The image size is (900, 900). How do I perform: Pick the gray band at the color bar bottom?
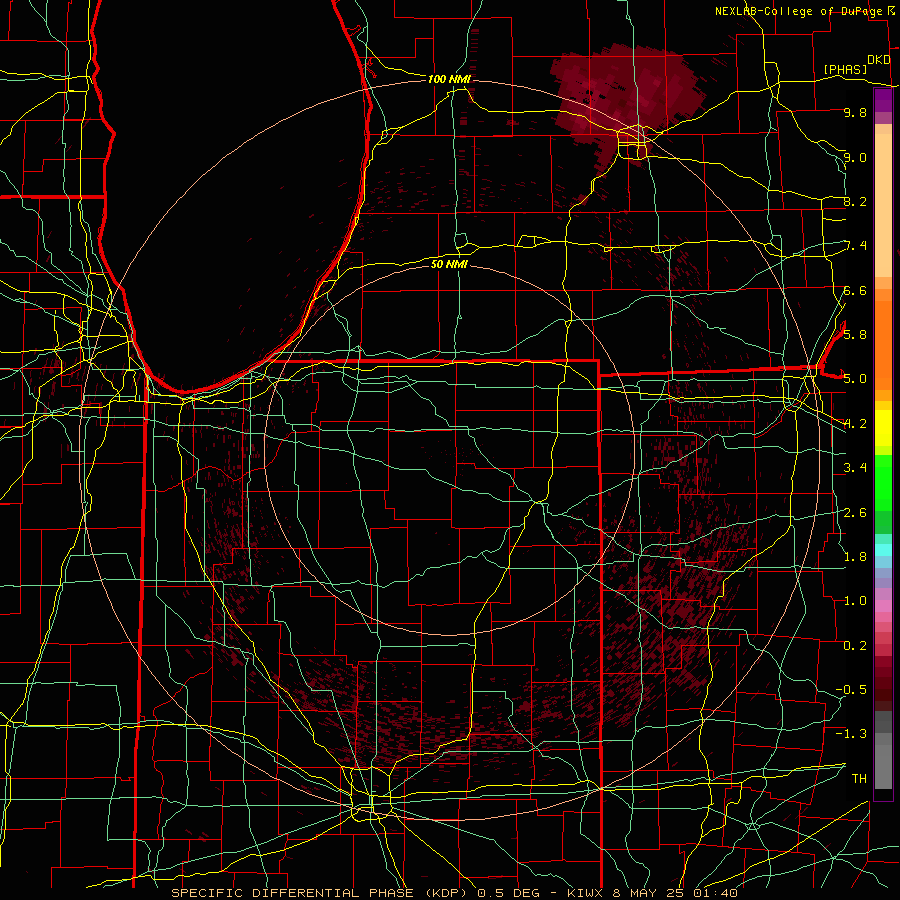(x=883, y=763)
